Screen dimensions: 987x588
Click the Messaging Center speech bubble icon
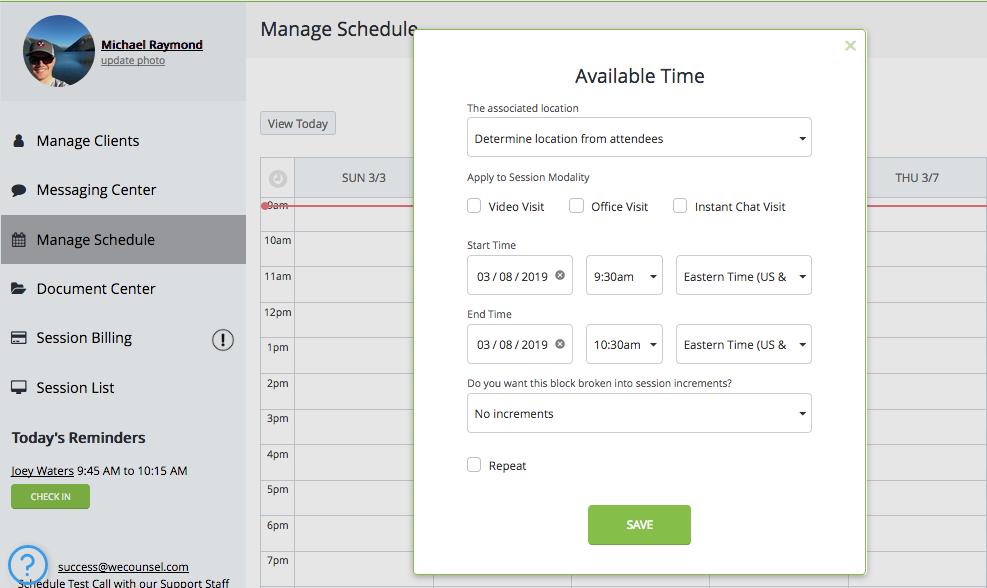tap(19, 190)
